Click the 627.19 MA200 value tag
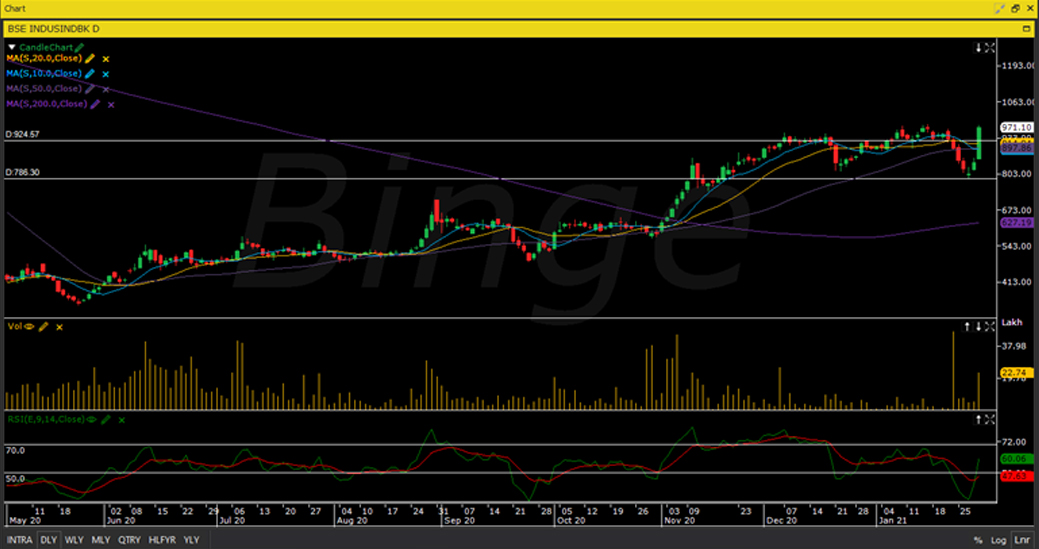Image resolution: width=1039 pixels, height=549 pixels. tap(1017, 223)
